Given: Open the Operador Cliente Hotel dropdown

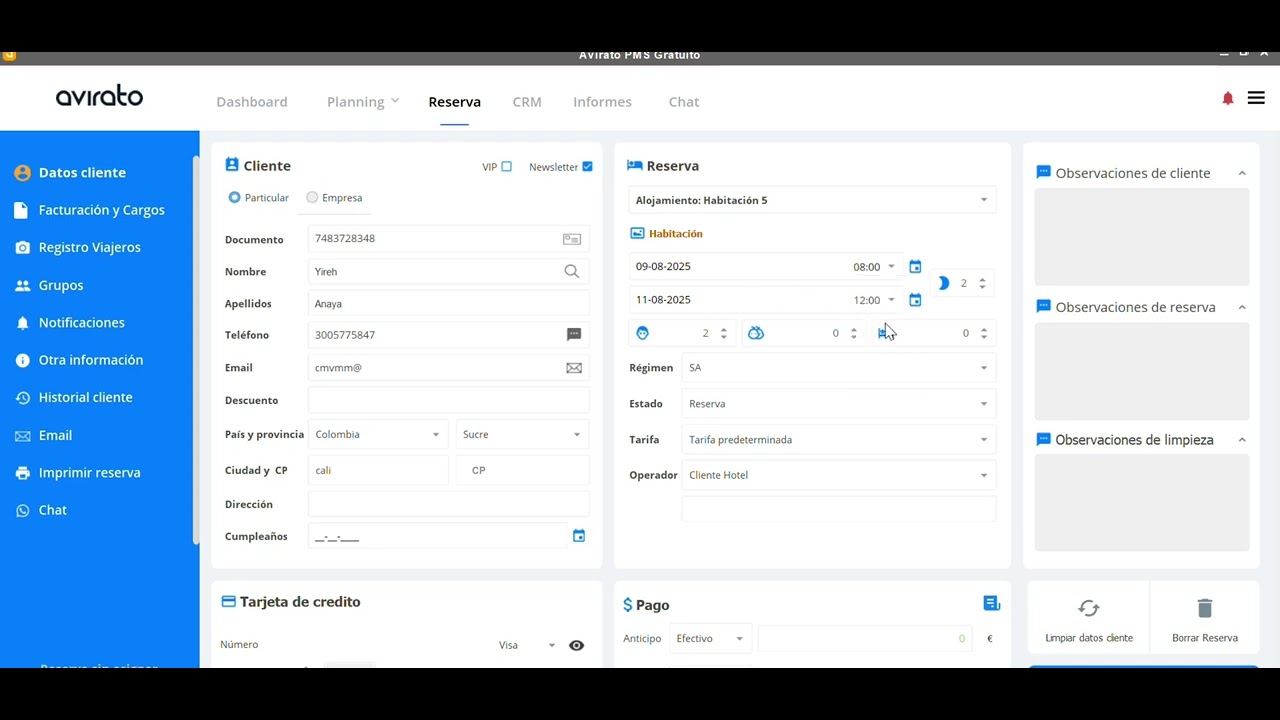Looking at the screenshot, I should (838, 475).
